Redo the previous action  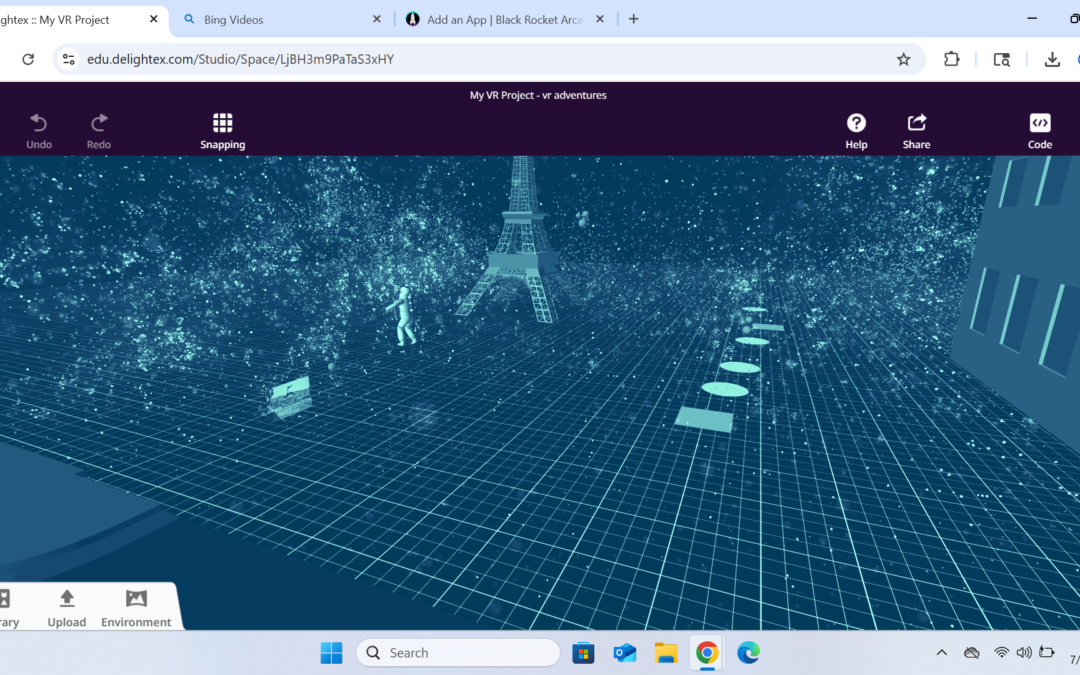[98, 131]
